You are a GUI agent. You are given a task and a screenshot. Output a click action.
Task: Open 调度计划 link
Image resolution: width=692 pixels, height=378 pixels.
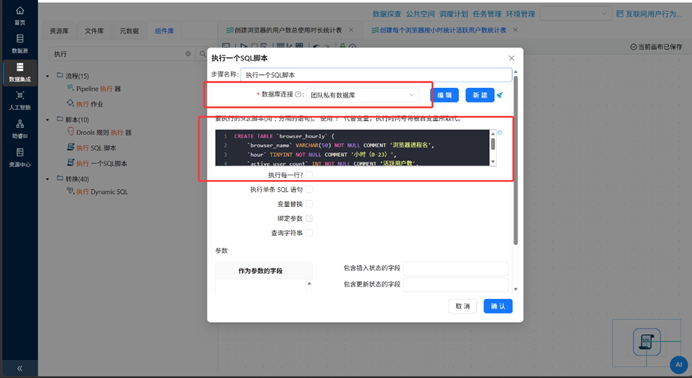(x=454, y=14)
